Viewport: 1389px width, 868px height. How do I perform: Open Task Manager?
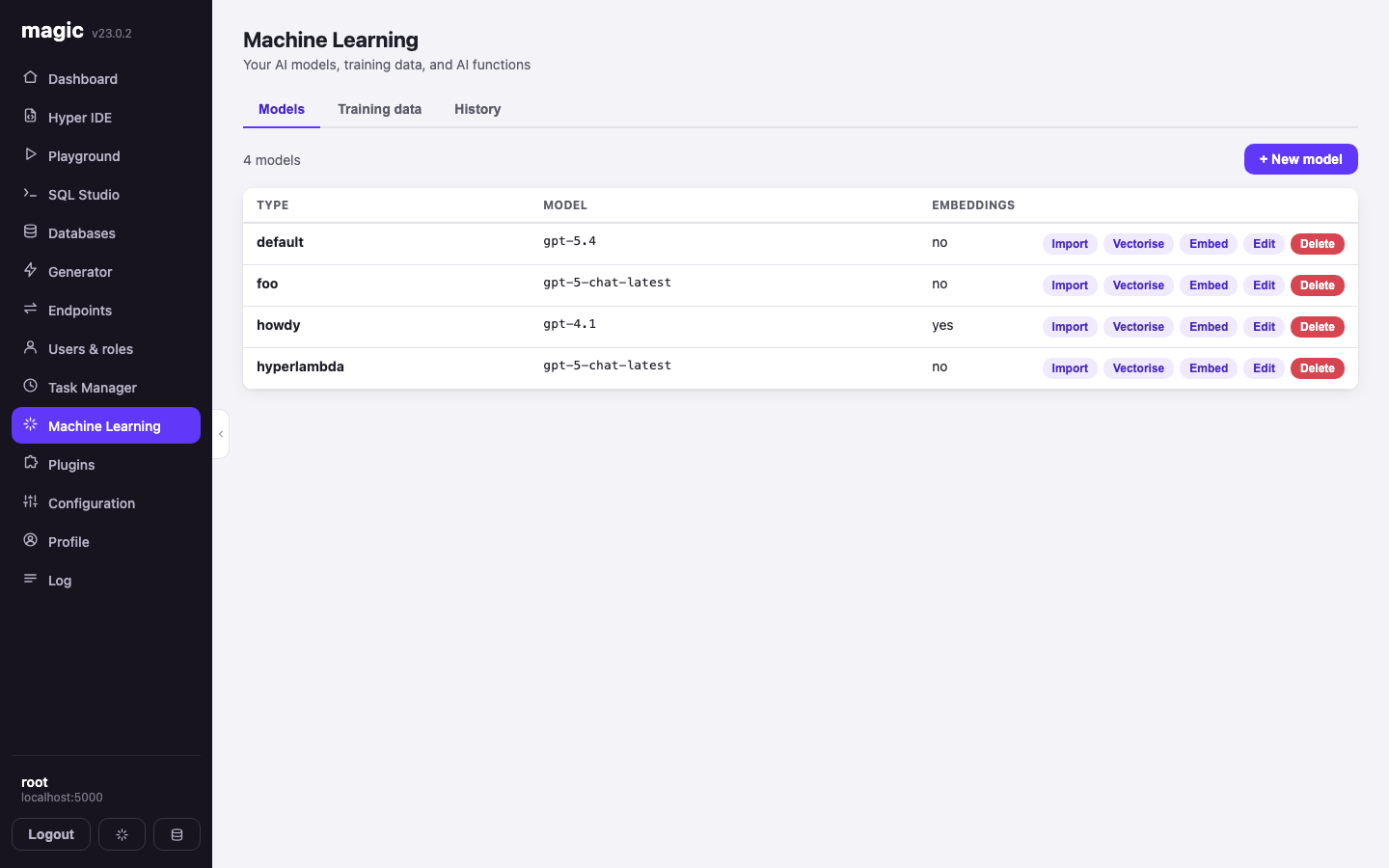[x=106, y=387]
